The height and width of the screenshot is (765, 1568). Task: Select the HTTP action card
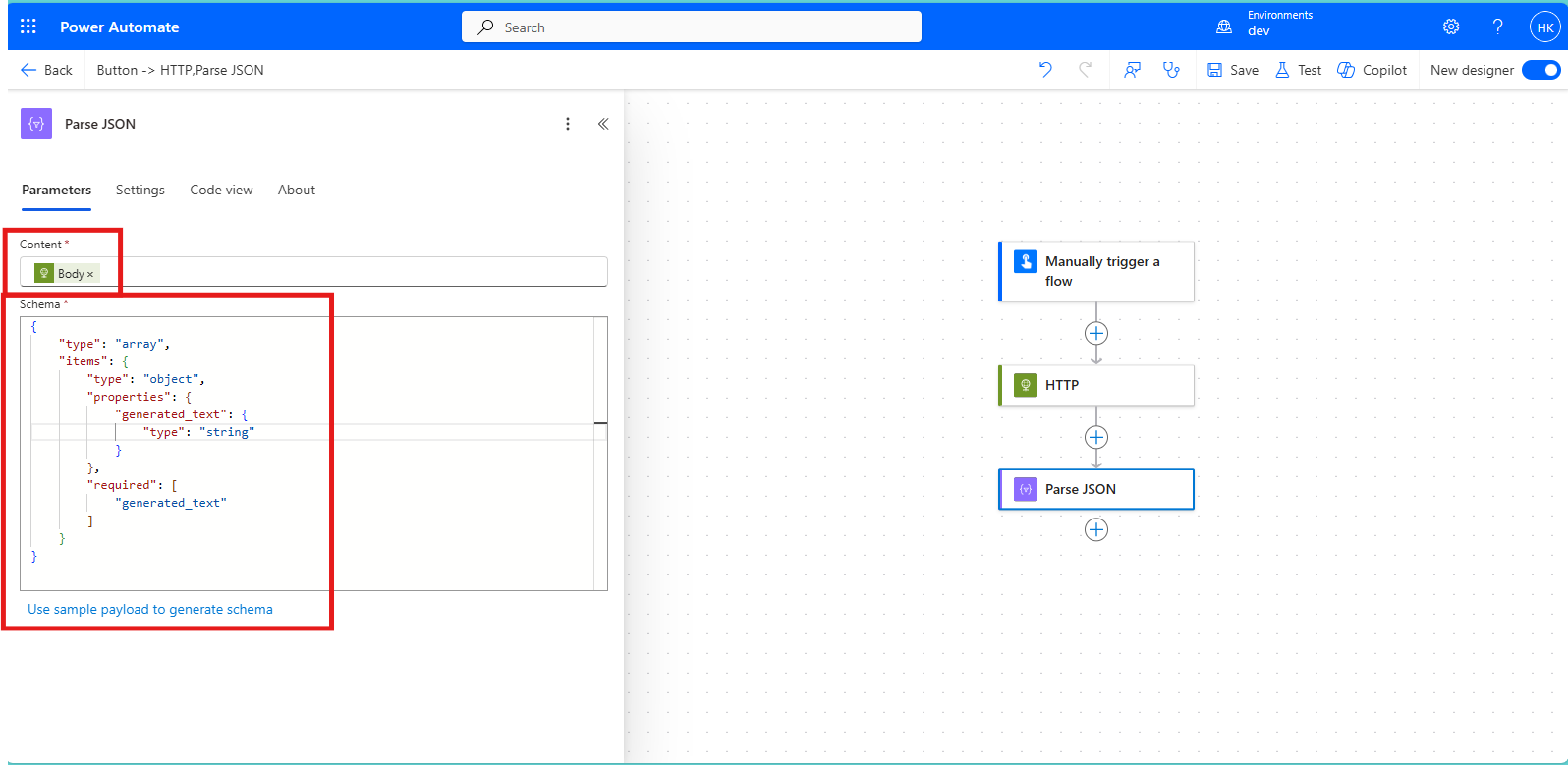pos(1096,385)
